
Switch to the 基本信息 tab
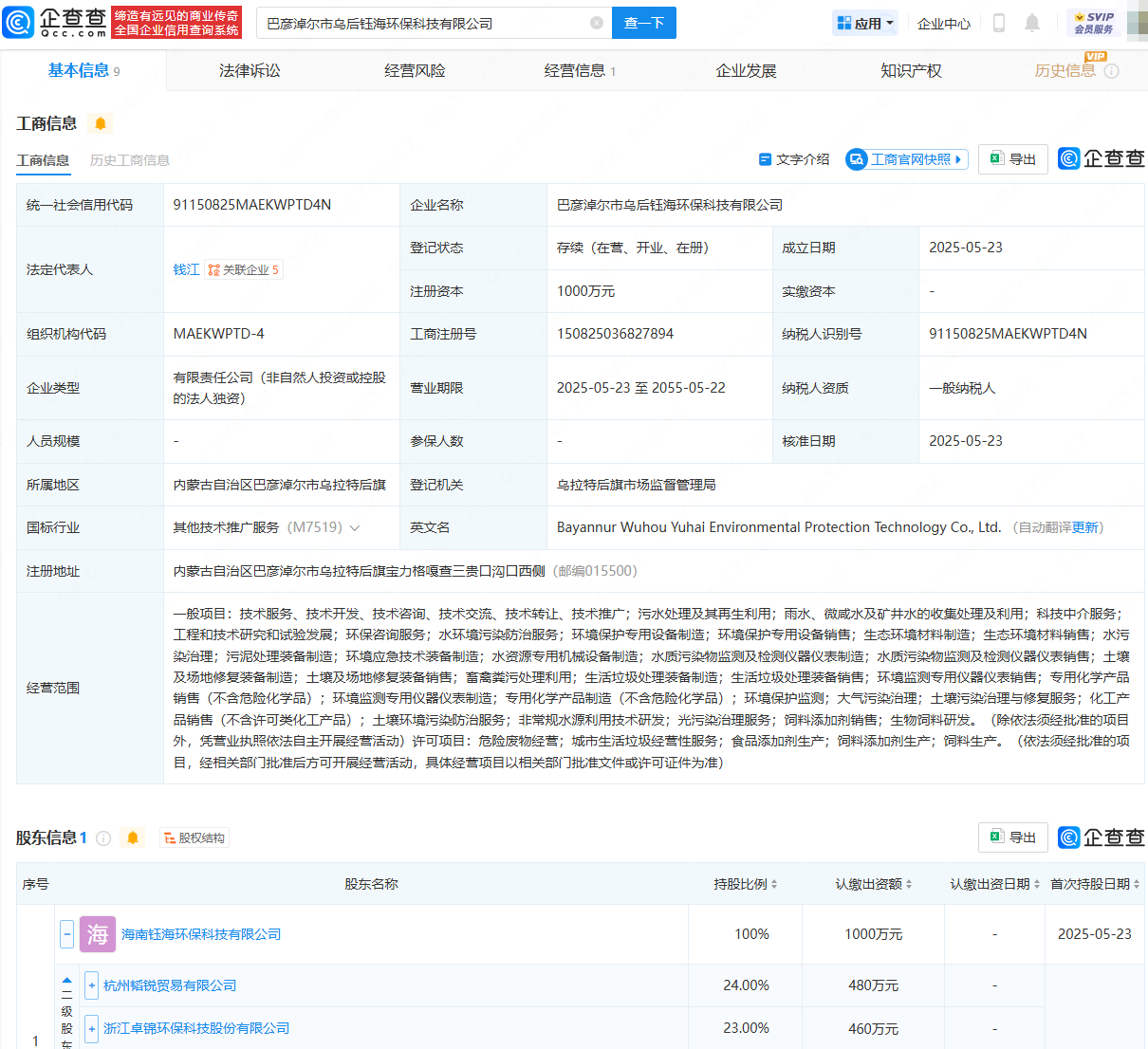83,70
